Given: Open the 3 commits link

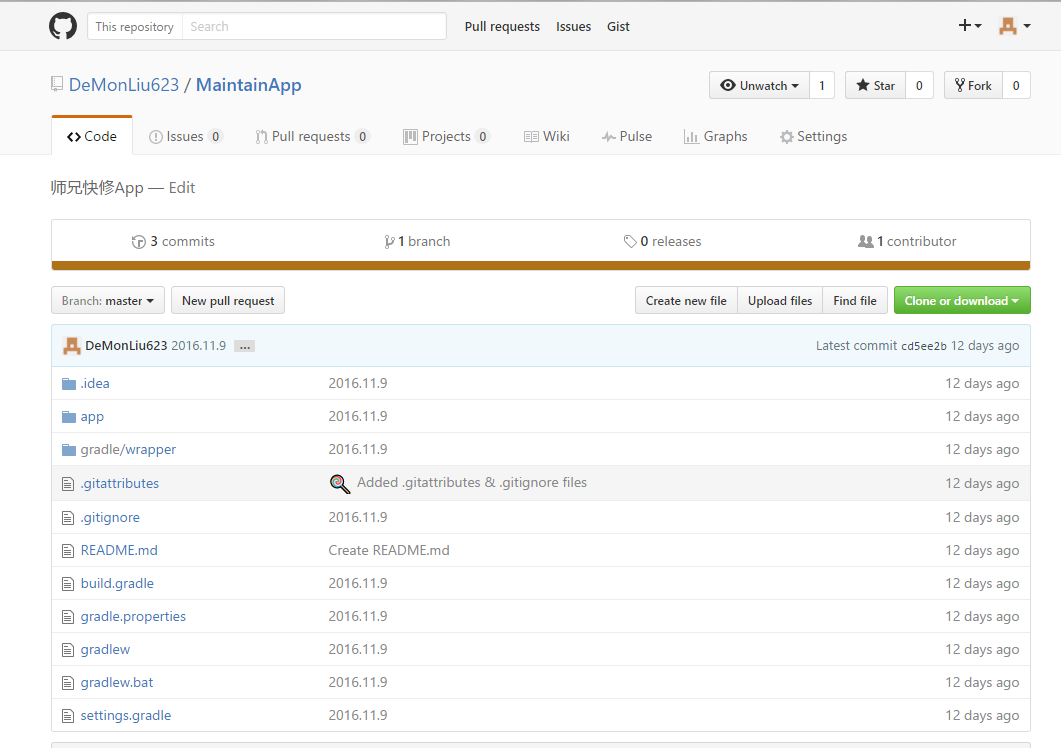Looking at the screenshot, I should coord(173,242).
